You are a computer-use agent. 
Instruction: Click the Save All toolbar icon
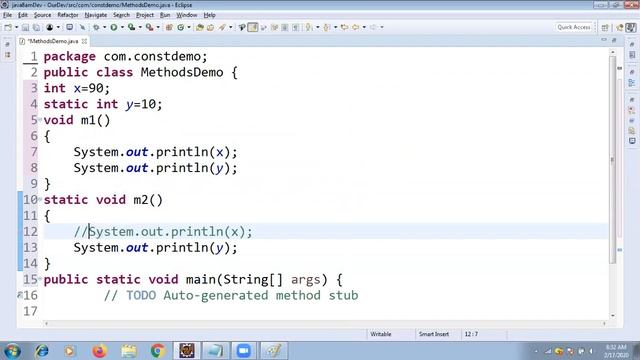[x=36, y=27]
